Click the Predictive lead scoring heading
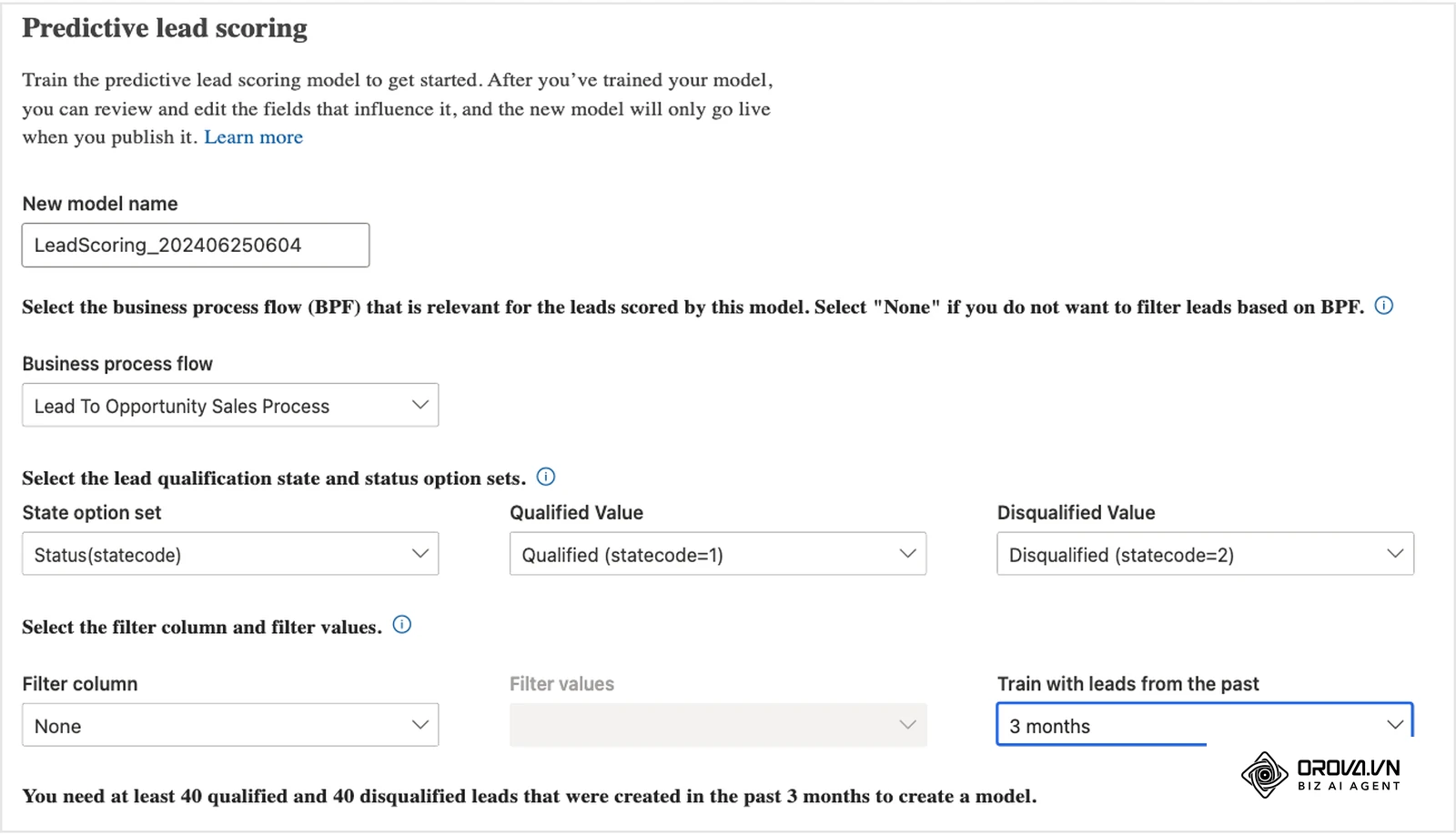The image size is (1456, 835). click(x=165, y=29)
